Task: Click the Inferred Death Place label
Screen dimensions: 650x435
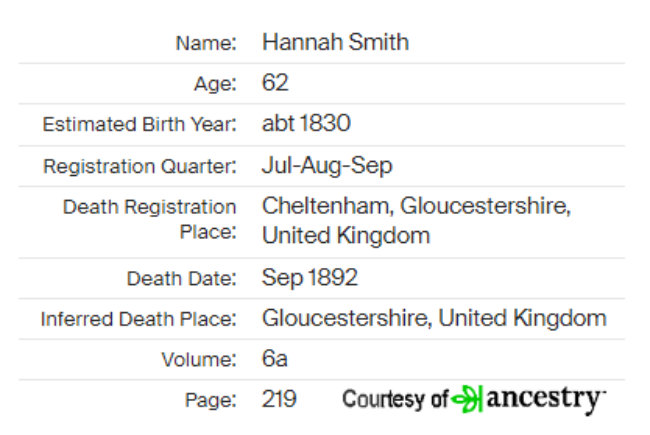Action: point(139,319)
